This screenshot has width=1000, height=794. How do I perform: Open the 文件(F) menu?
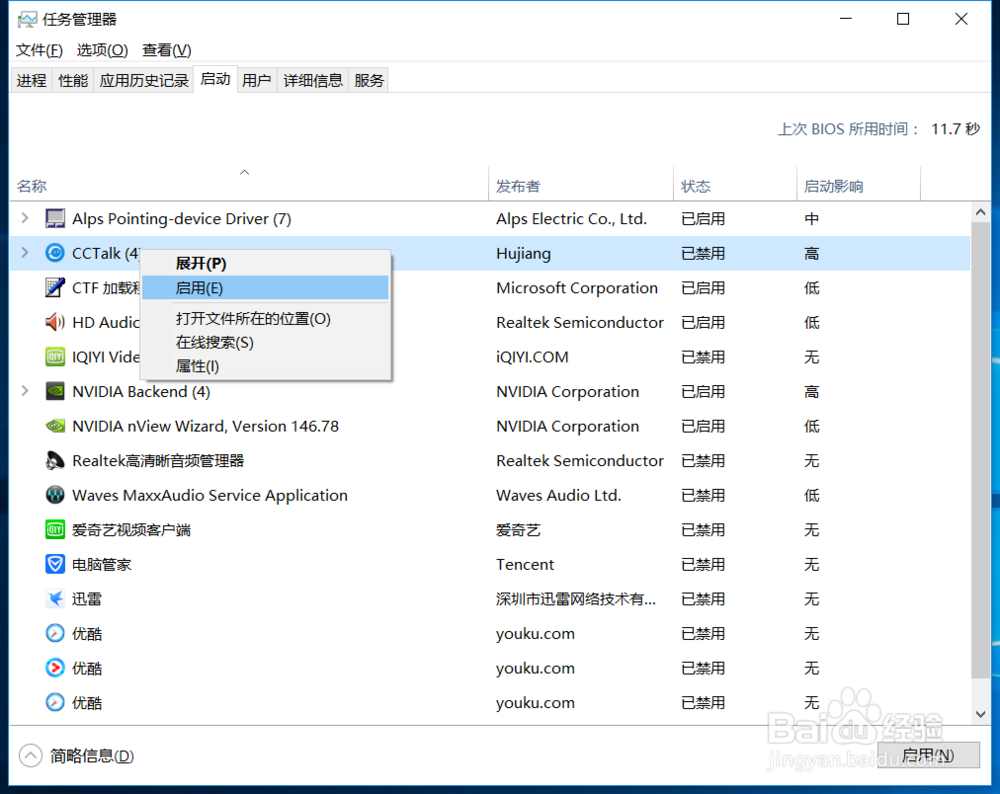pyautogui.click(x=39, y=50)
